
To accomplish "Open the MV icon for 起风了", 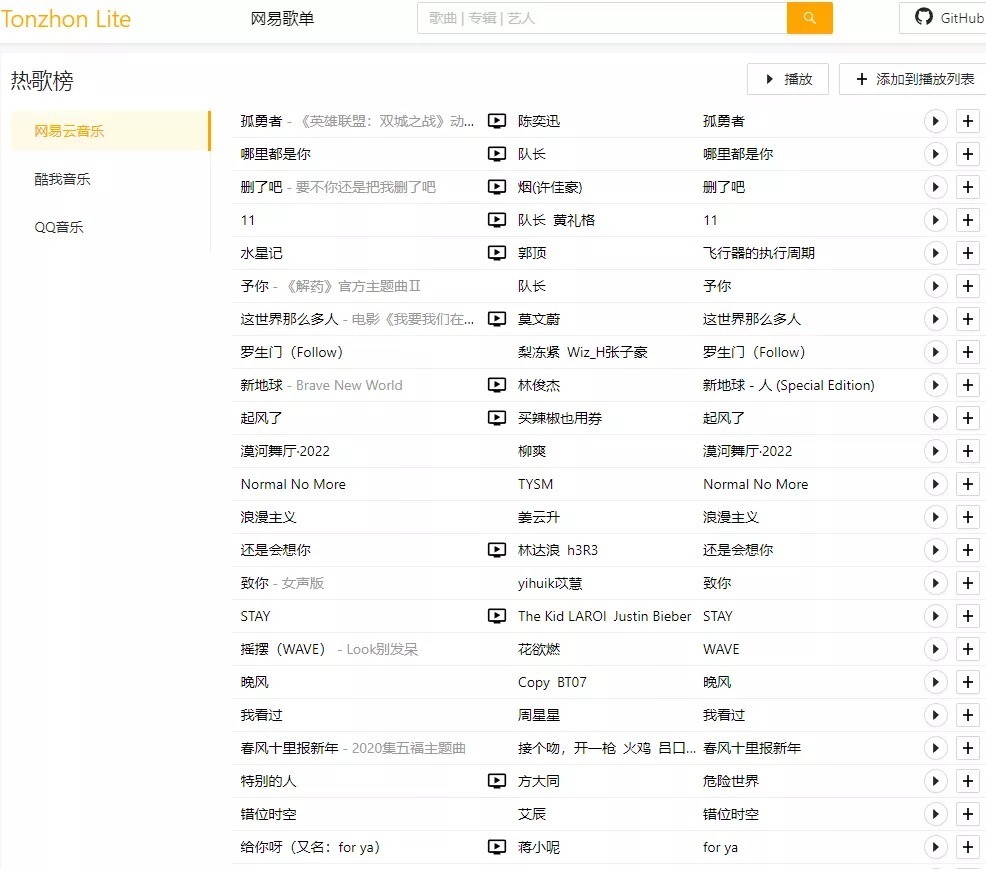I will pyautogui.click(x=496, y=418).
